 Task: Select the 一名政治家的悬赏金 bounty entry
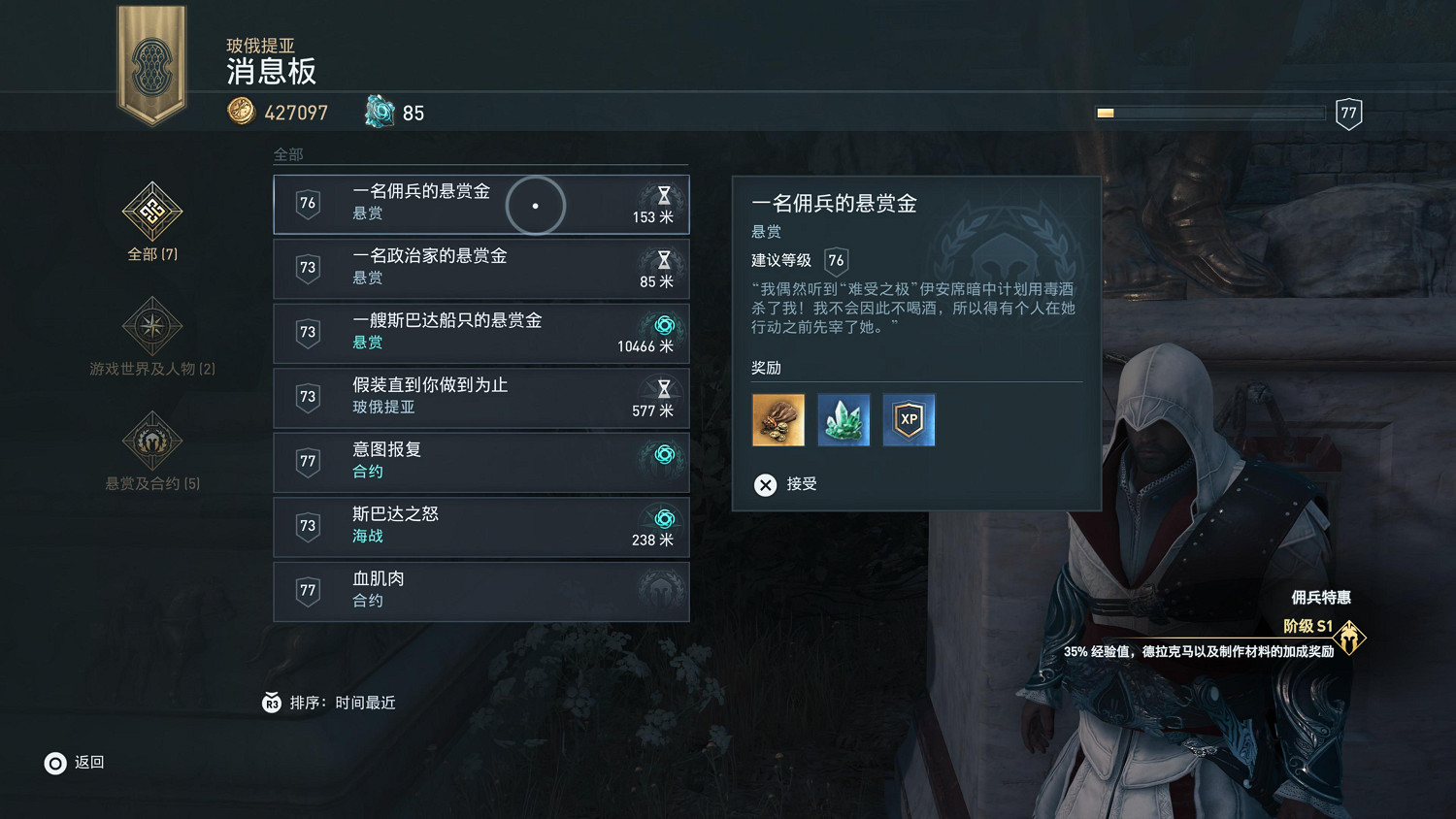[481, 269]
